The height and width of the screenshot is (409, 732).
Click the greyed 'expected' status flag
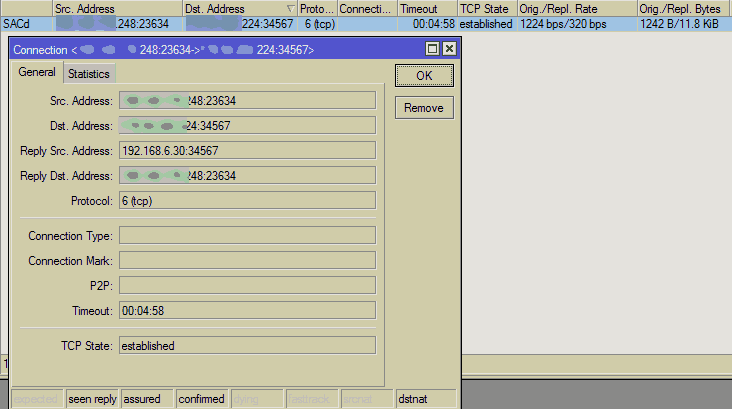(x=37, y=399)
